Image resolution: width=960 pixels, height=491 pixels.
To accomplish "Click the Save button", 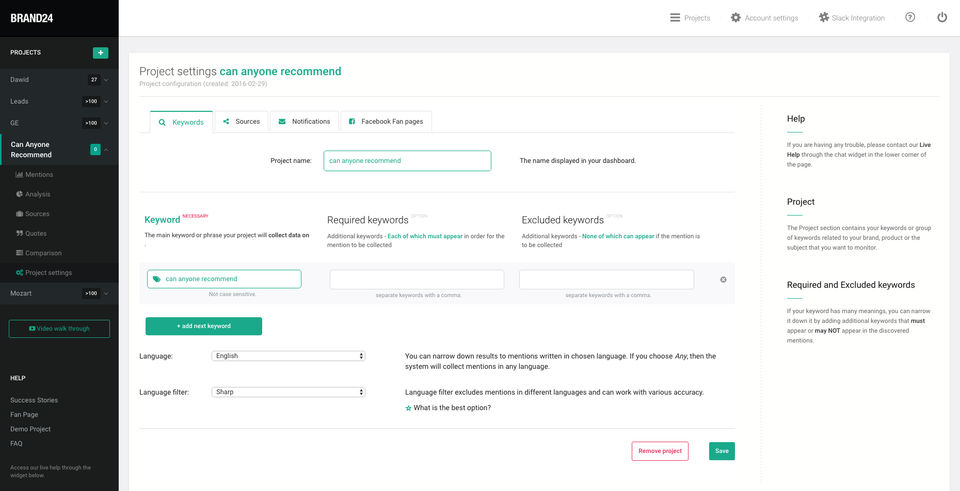I will [x=722, y=451].
